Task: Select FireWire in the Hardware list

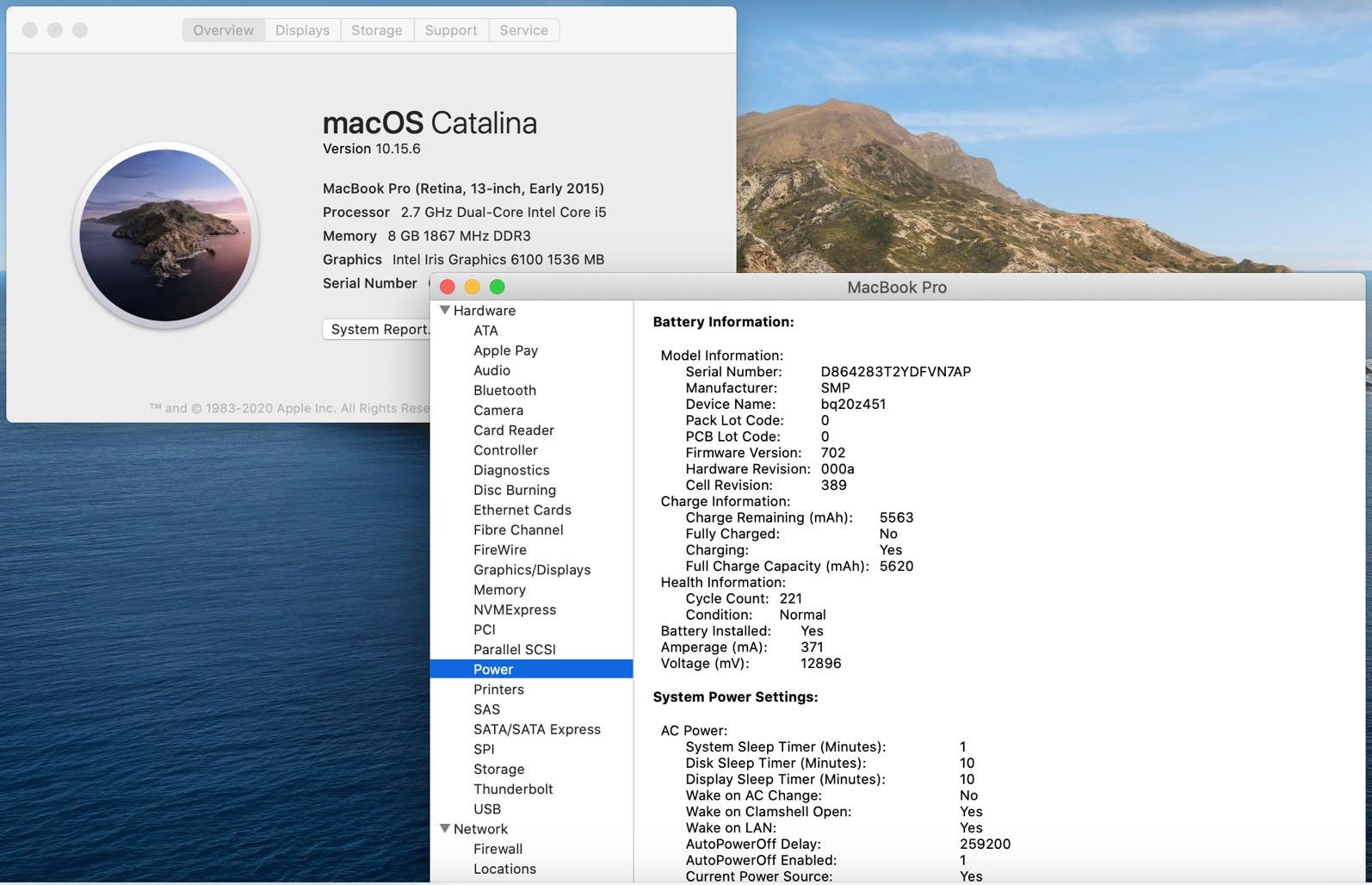Action: point(500,549)
